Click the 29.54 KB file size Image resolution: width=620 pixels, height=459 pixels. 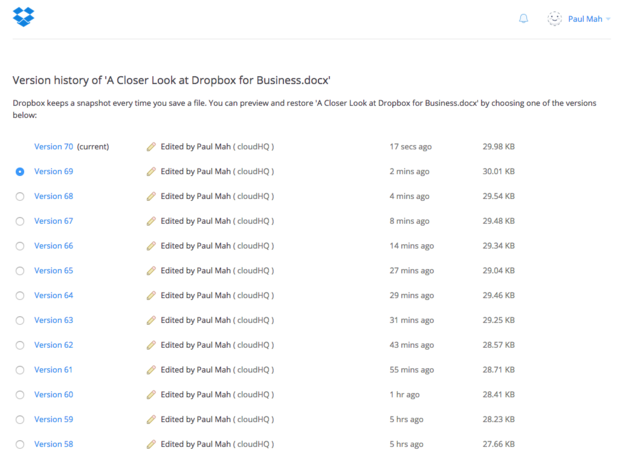click(499, 196)
